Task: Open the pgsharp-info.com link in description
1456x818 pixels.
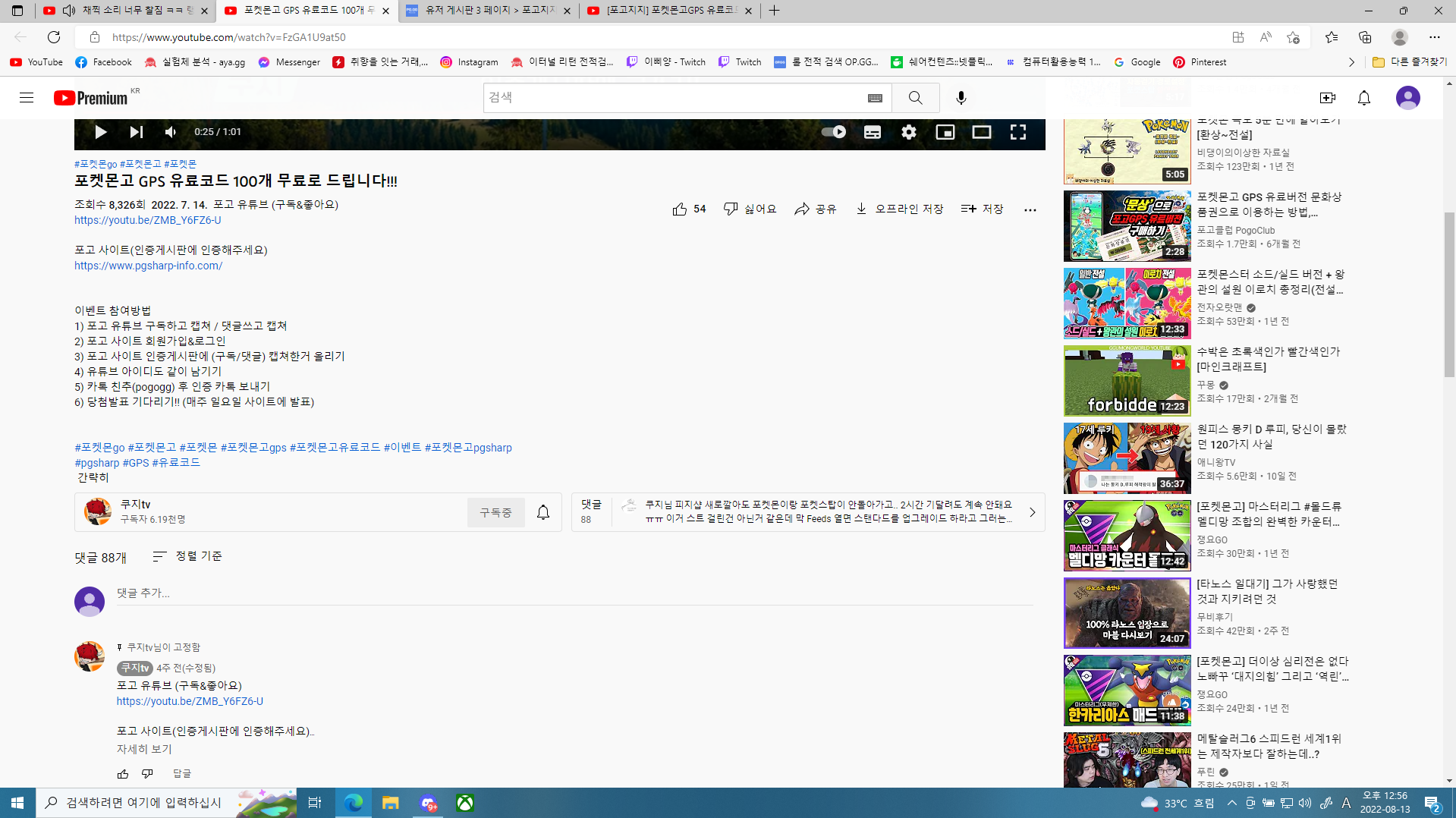Action: tap(148, 266)
